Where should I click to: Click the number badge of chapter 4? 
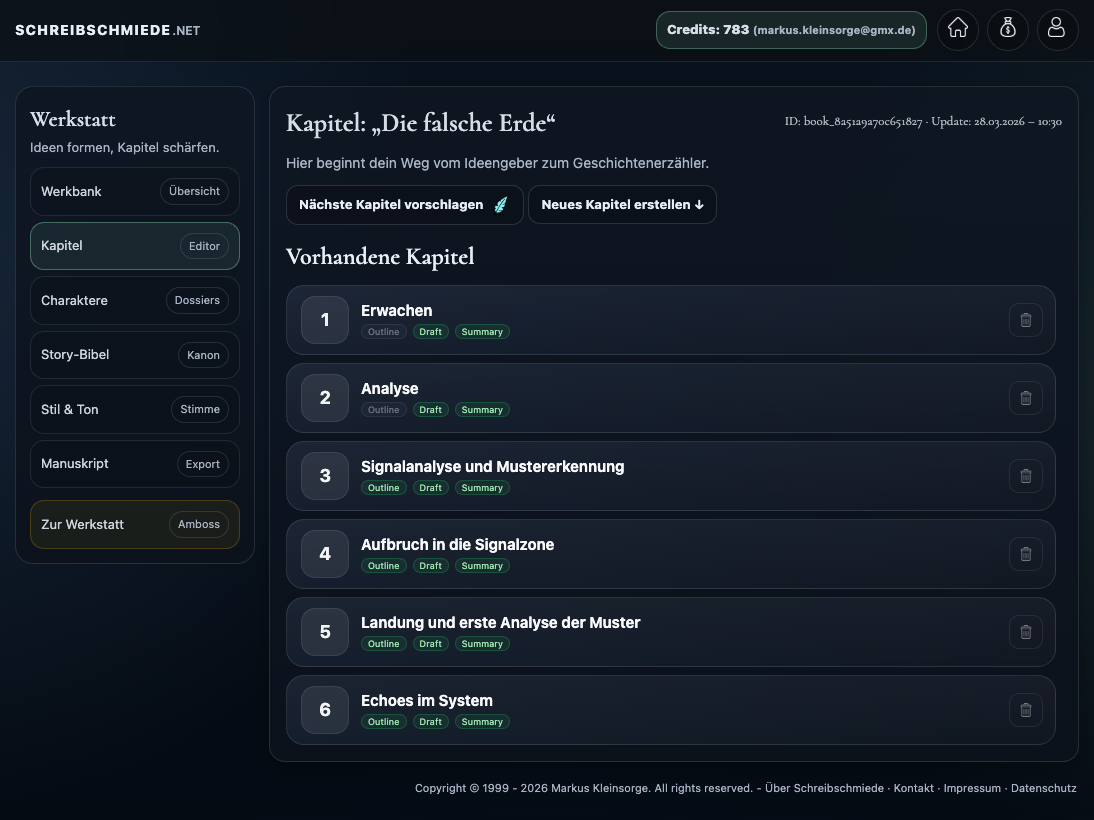point(324,554)
